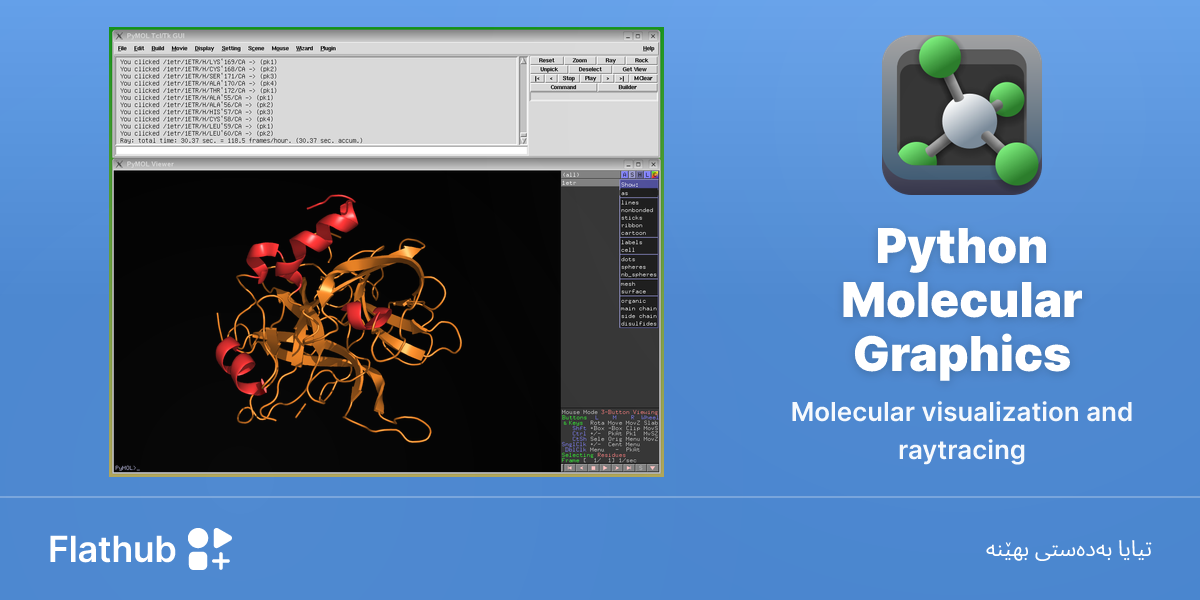Viewport: 1200px width, 600px height.
Task: Rewind movie with the |< button
Action: click(537, 78)
